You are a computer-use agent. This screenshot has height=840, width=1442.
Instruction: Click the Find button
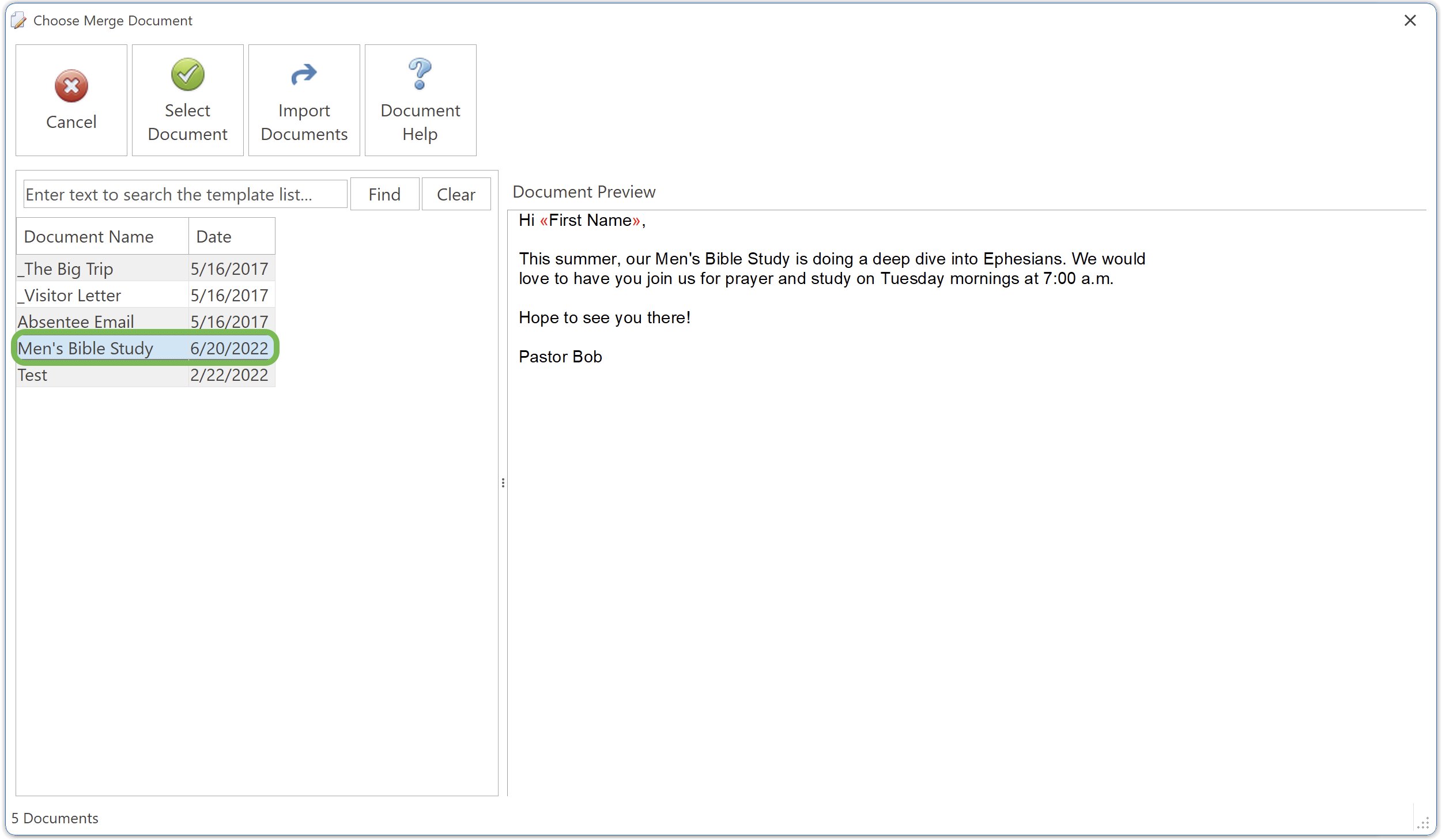(383, 194)
